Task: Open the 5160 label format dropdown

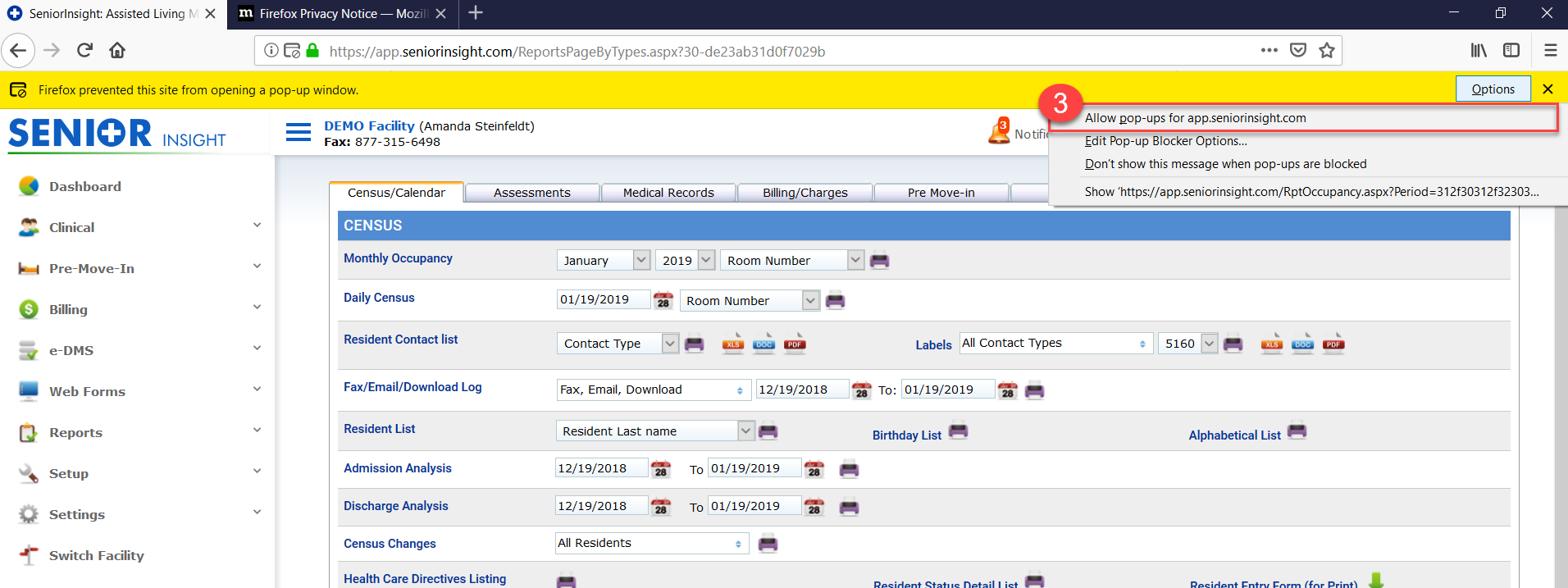Action: tap(1188, 343)
